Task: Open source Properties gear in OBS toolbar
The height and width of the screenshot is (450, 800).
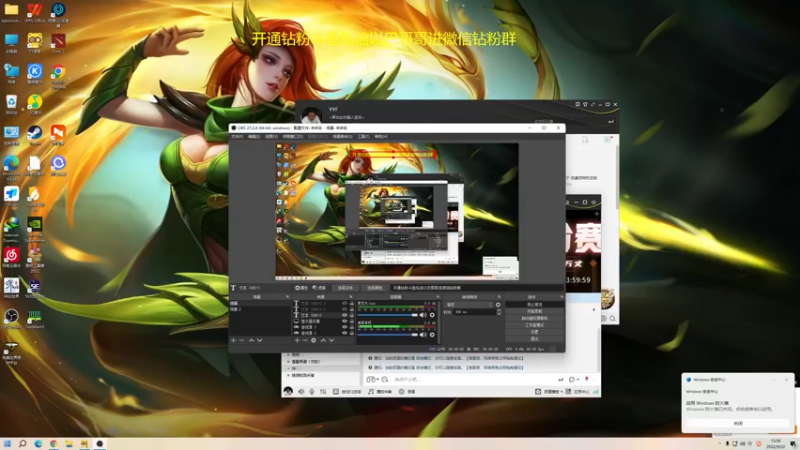Action: [x=301, y=288]
